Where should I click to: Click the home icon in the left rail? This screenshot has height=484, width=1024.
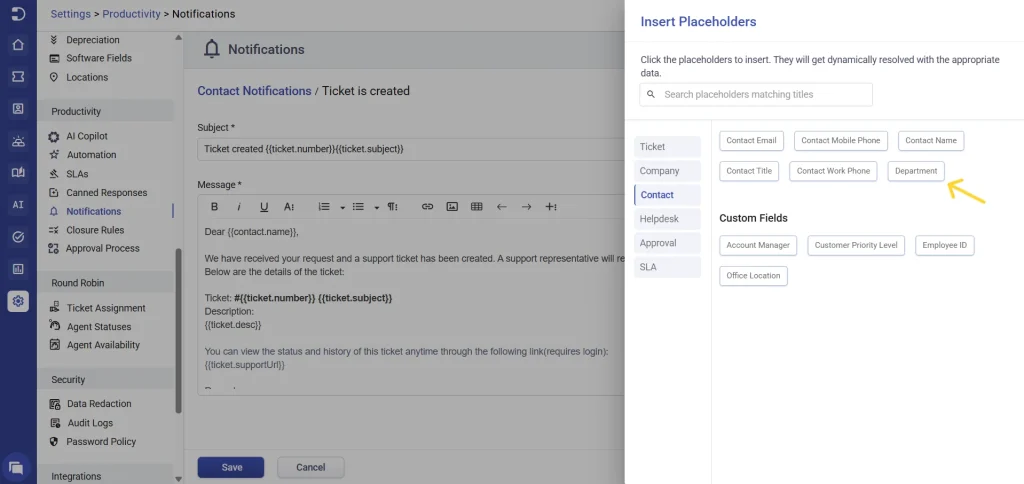point(18,45)
